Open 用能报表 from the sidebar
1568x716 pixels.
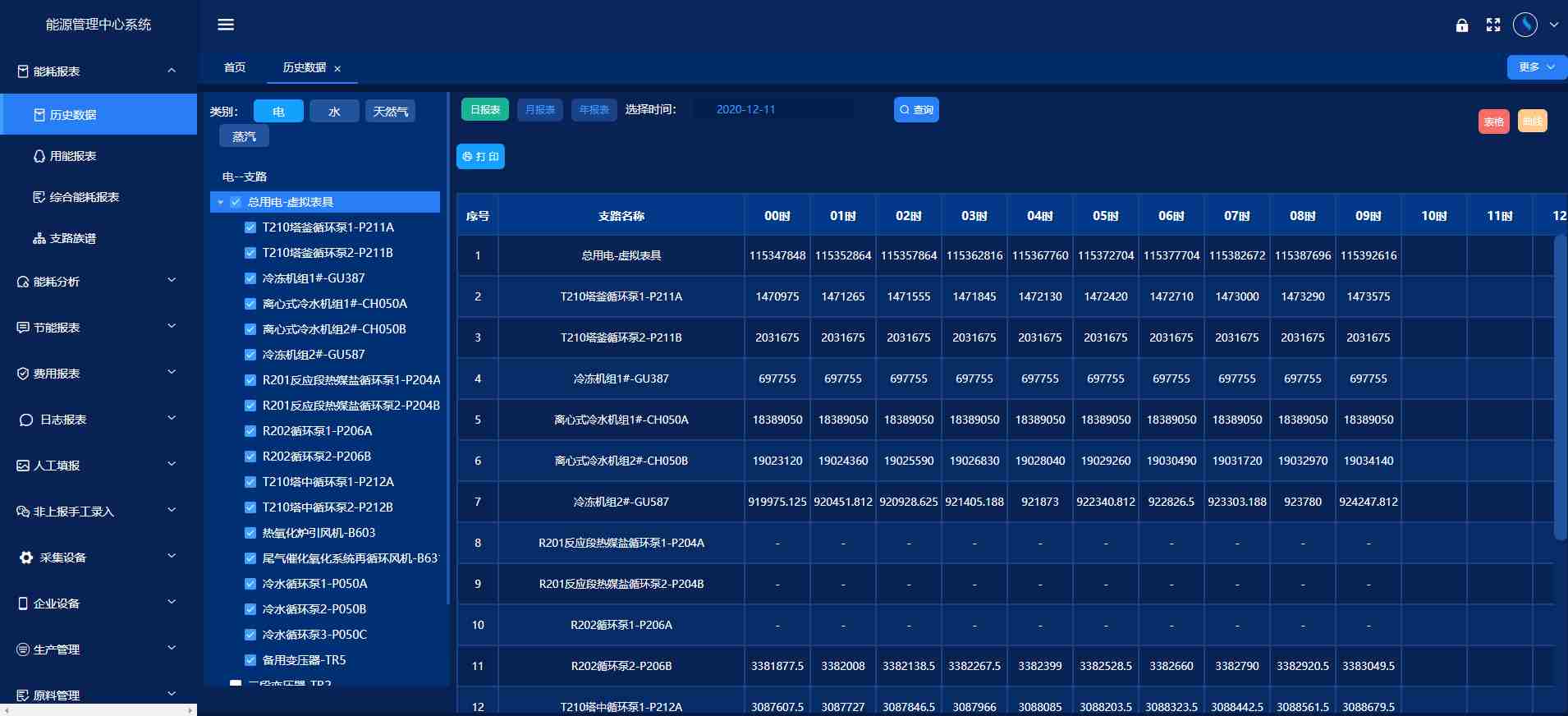72,156
